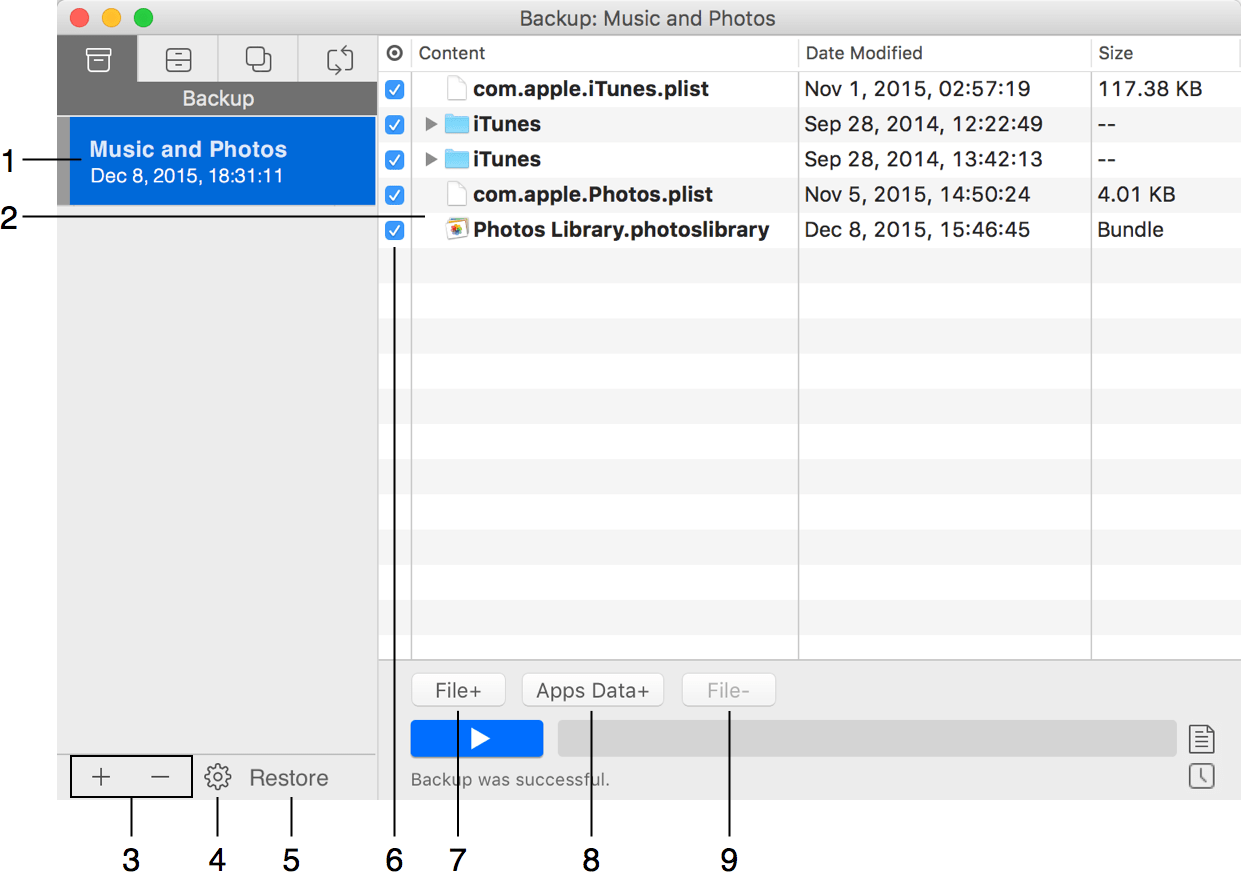Click the Apps Data+ button
The width and height of the screenshot is (1241, 872).
(x=593, y=690)
